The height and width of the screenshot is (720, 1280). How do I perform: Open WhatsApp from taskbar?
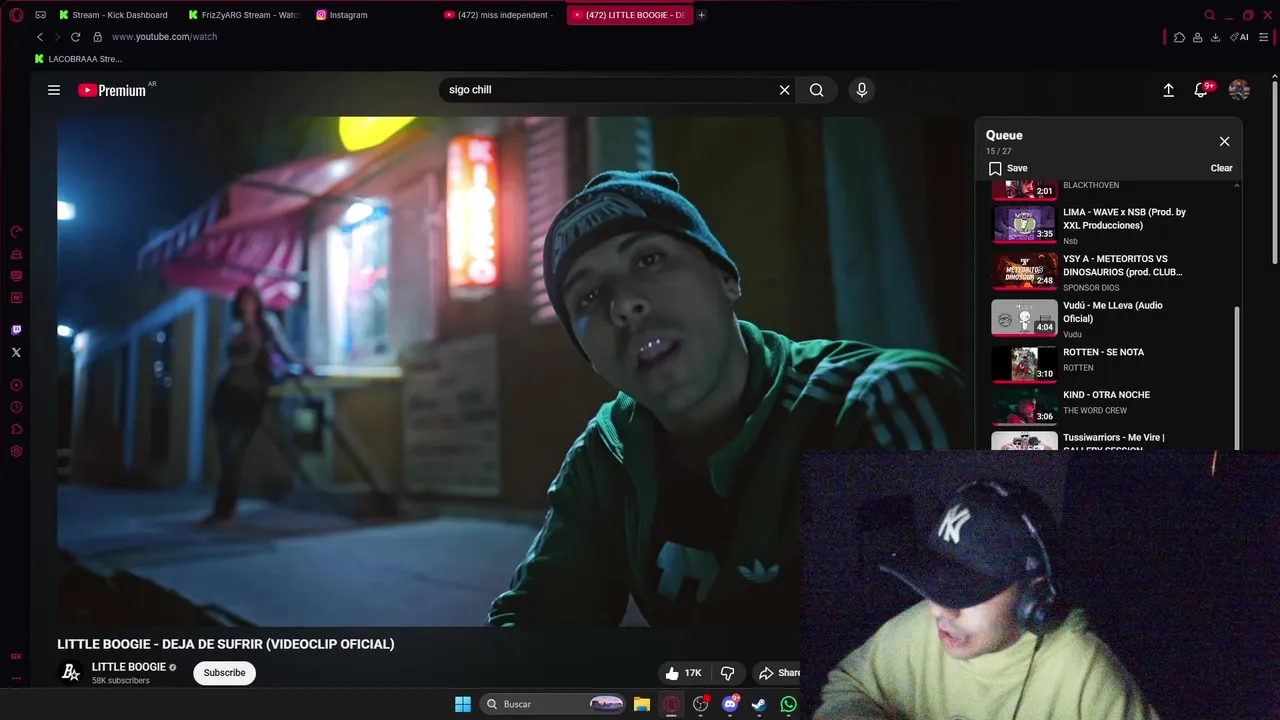tap(789, 704)
